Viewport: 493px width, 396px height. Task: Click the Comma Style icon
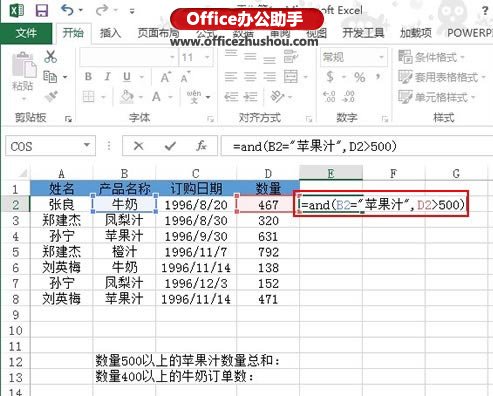(378, 77)
